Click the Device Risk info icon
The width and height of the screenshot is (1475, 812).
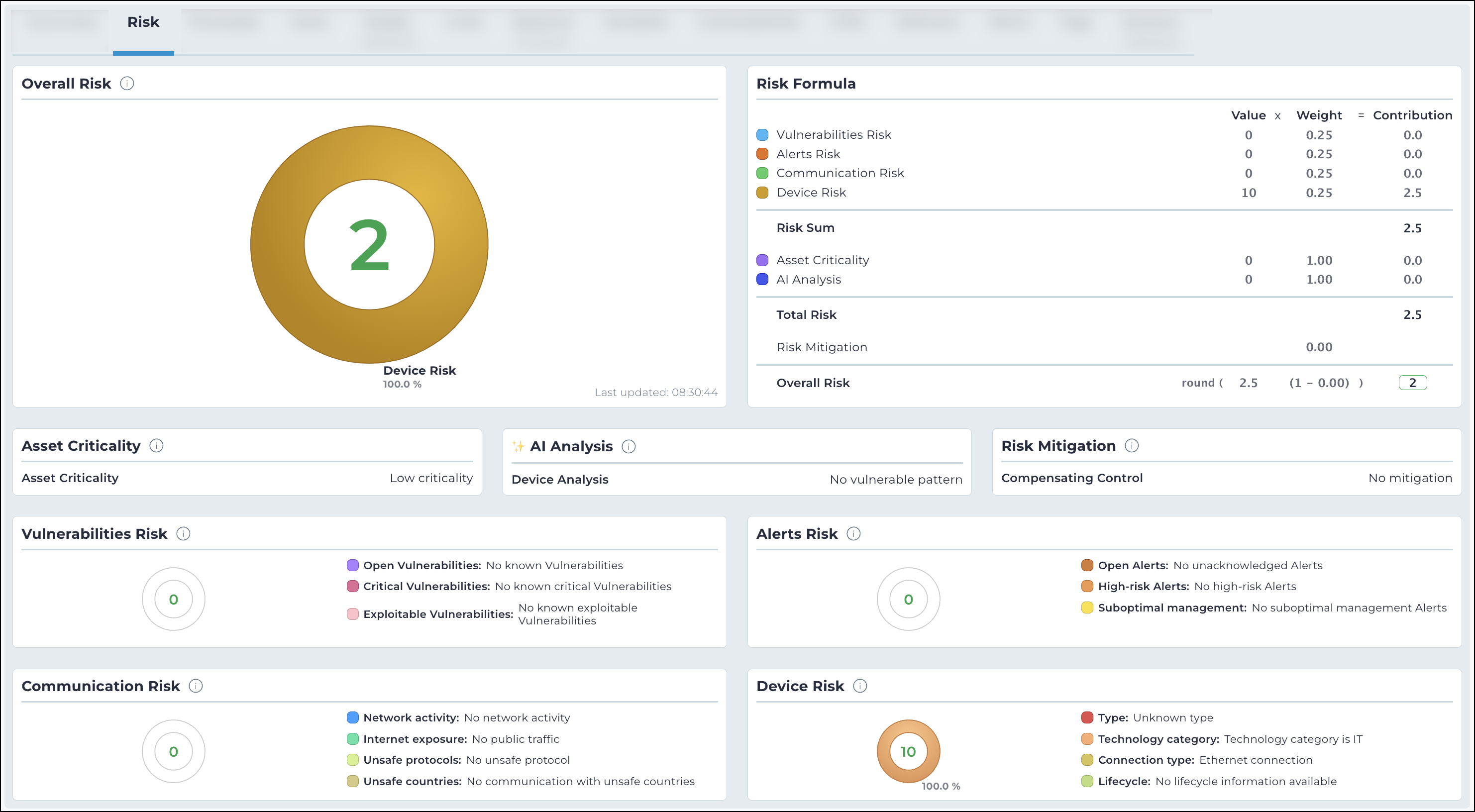click(860, 686)
